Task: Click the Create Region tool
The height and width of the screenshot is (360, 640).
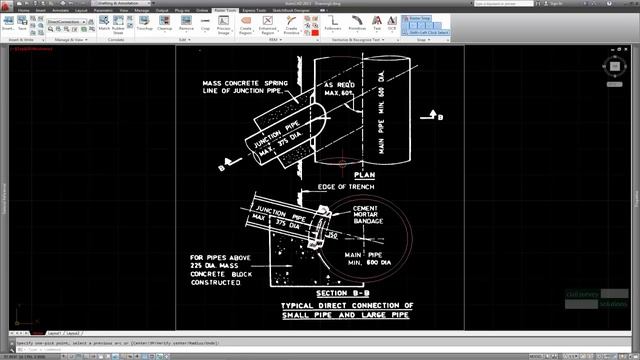Action: (x=246, y=24)
